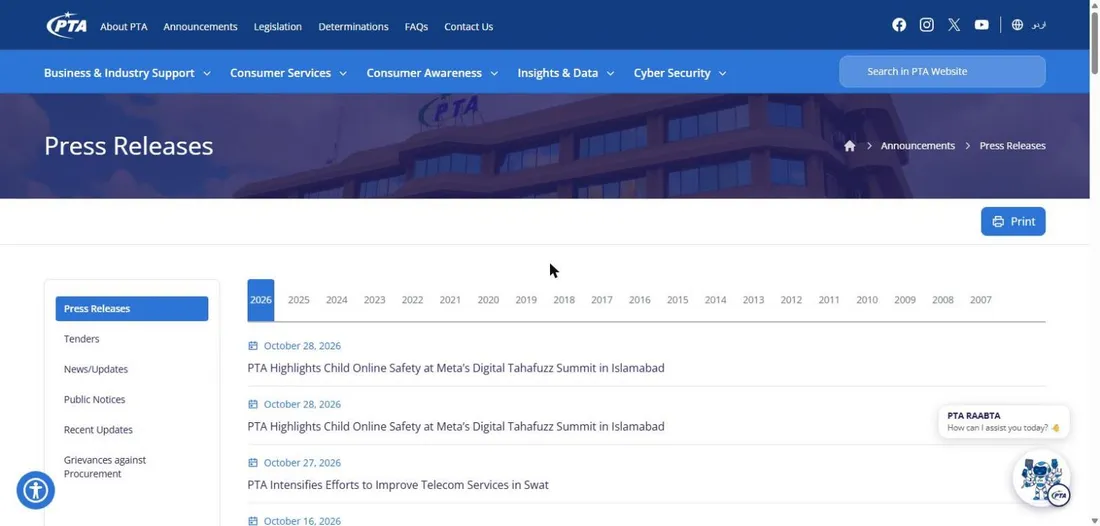Select the 2009 year tab
Image resolution: width=1100 pixels, height=526 pixels.
pos(905,300)
